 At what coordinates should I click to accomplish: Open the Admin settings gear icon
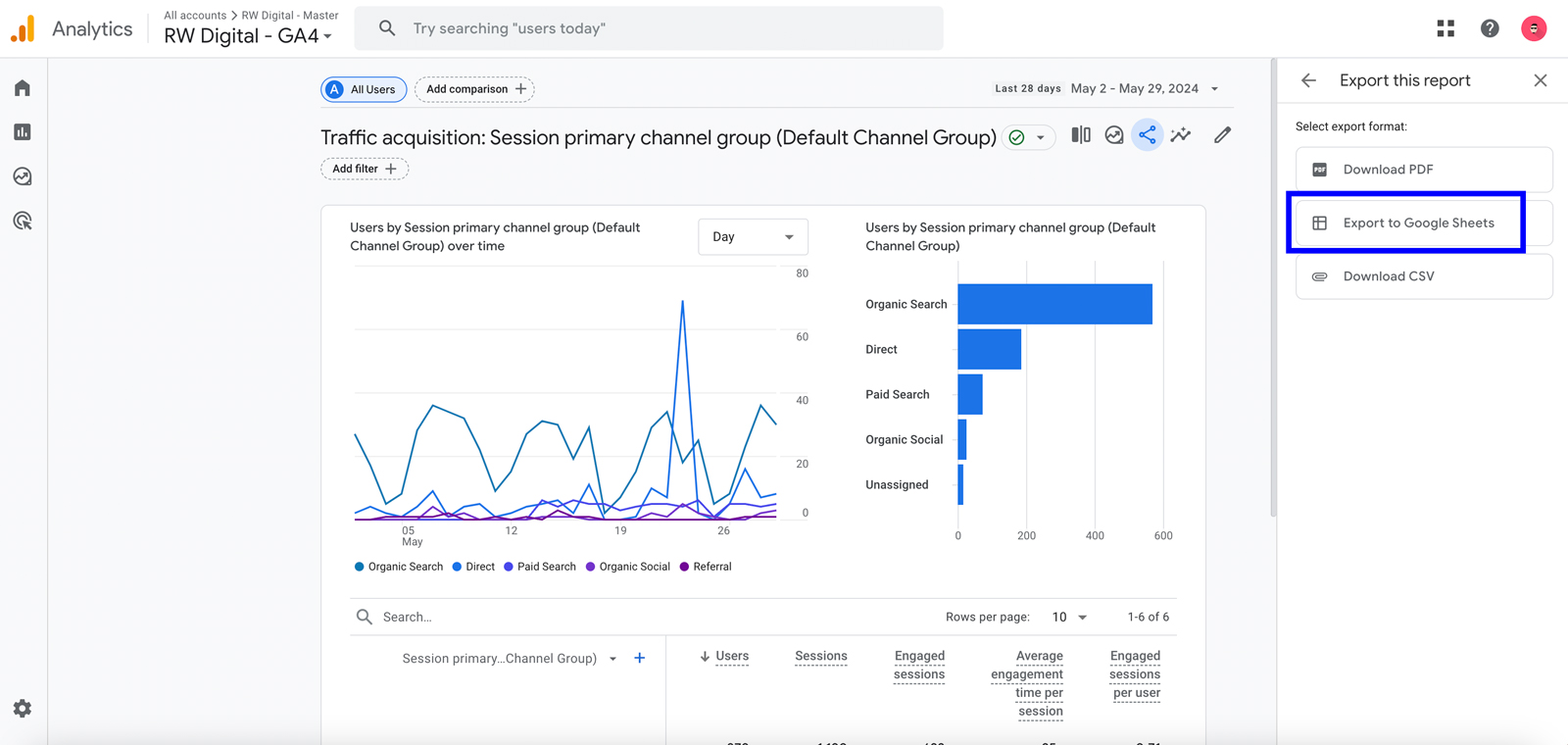(23, 708)
